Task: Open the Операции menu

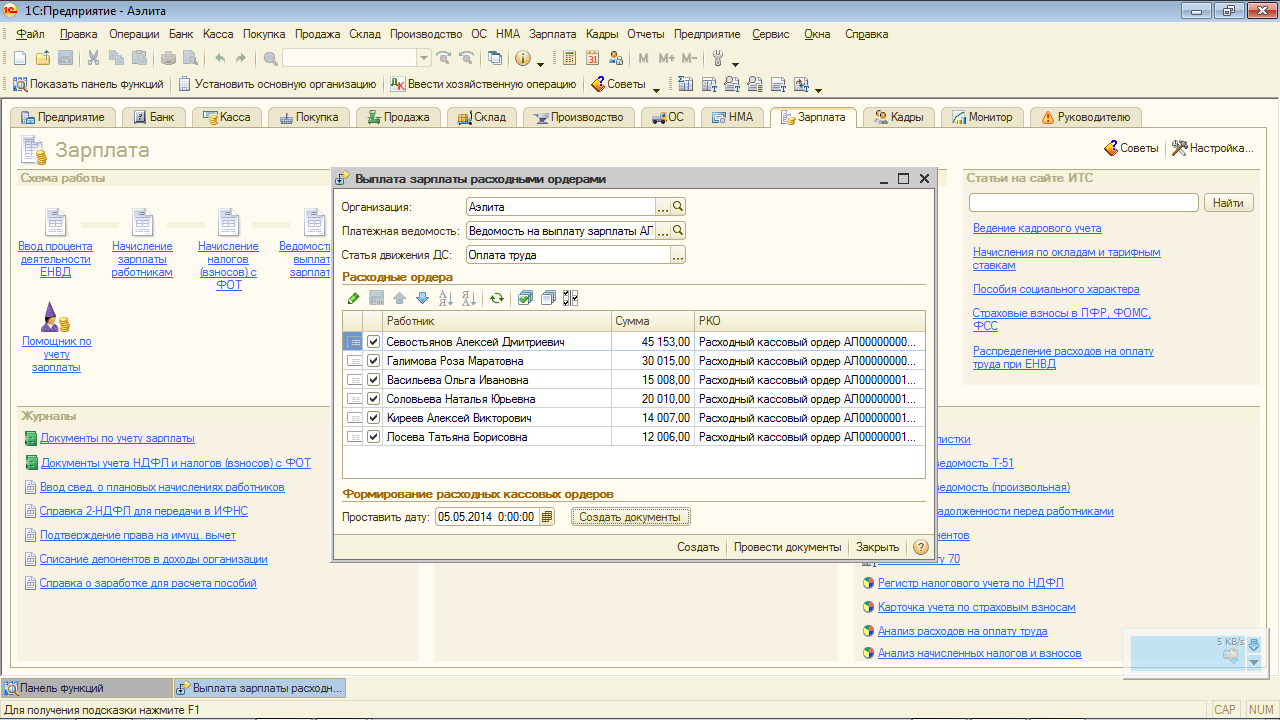Action: [134, 34]
